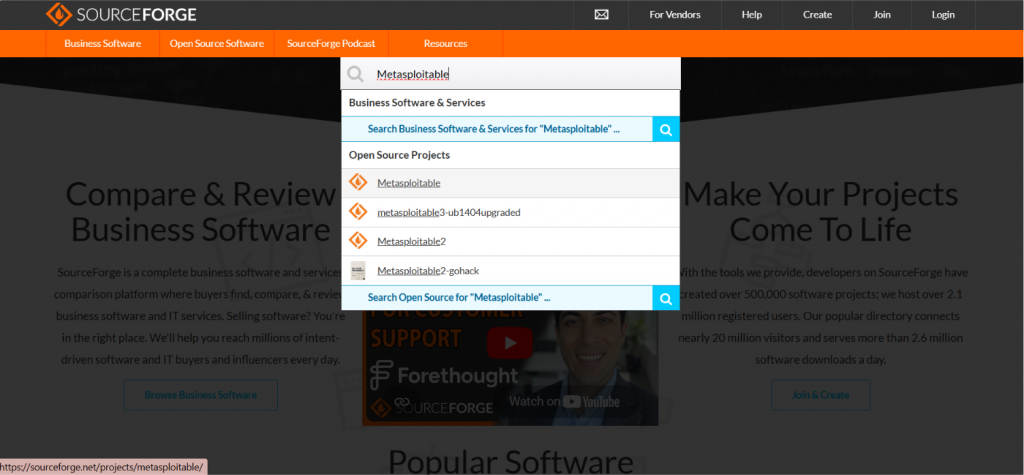Select the Metasploitable2-gohack suggestion
Image resolution: width=1024 pixels, height=475 pixels.
click(x=510, y=270)
